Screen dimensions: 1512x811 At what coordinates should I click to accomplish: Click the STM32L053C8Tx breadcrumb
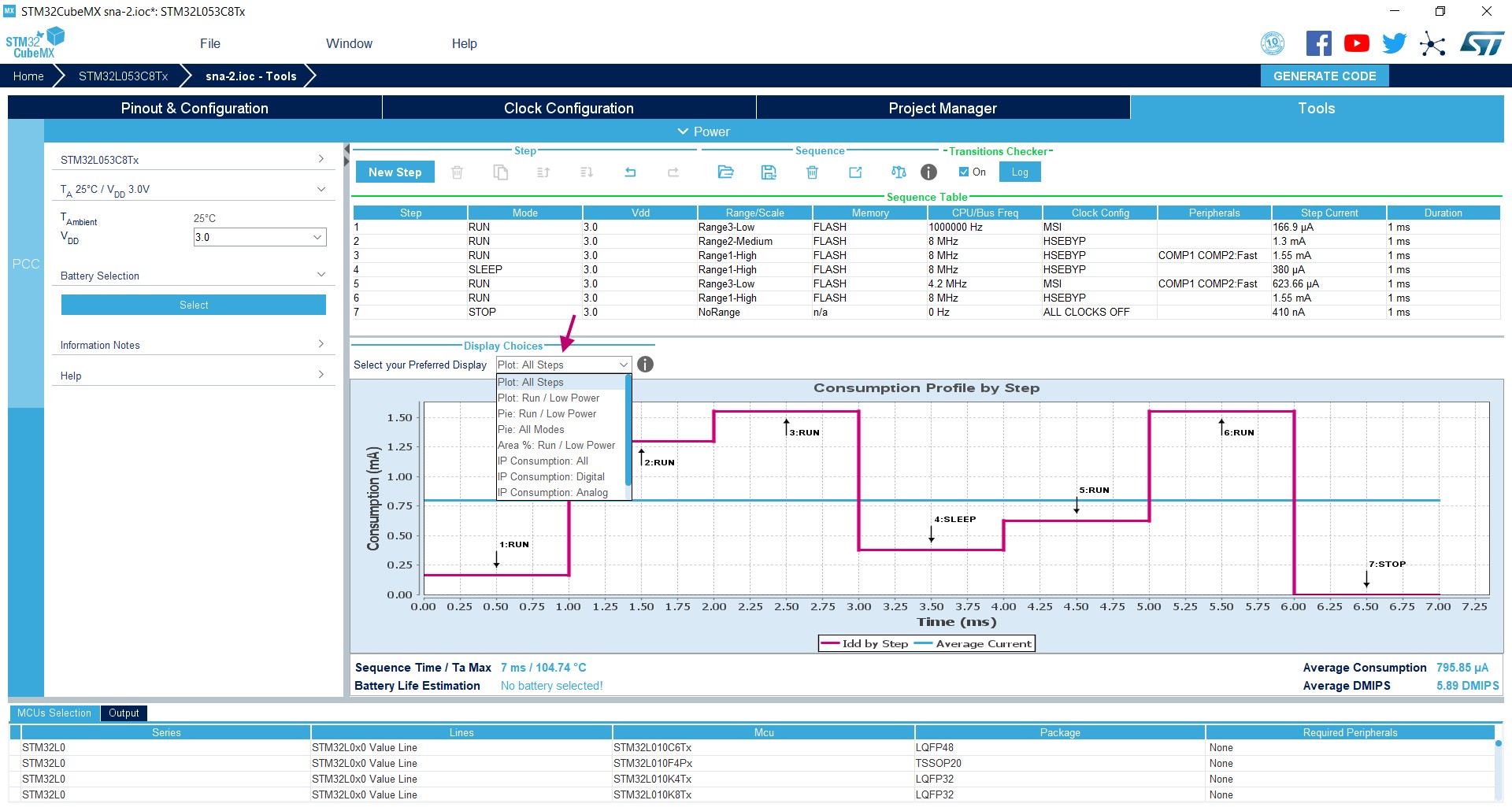(x=124, y=76)
